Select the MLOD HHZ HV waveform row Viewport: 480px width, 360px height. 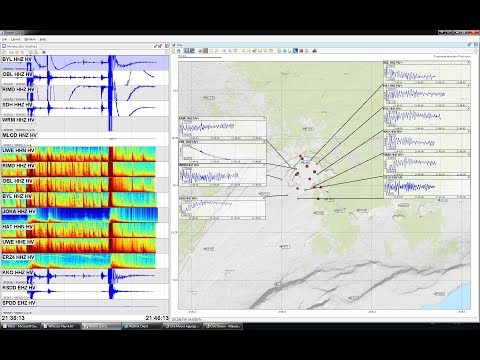[x=85, y=139]
